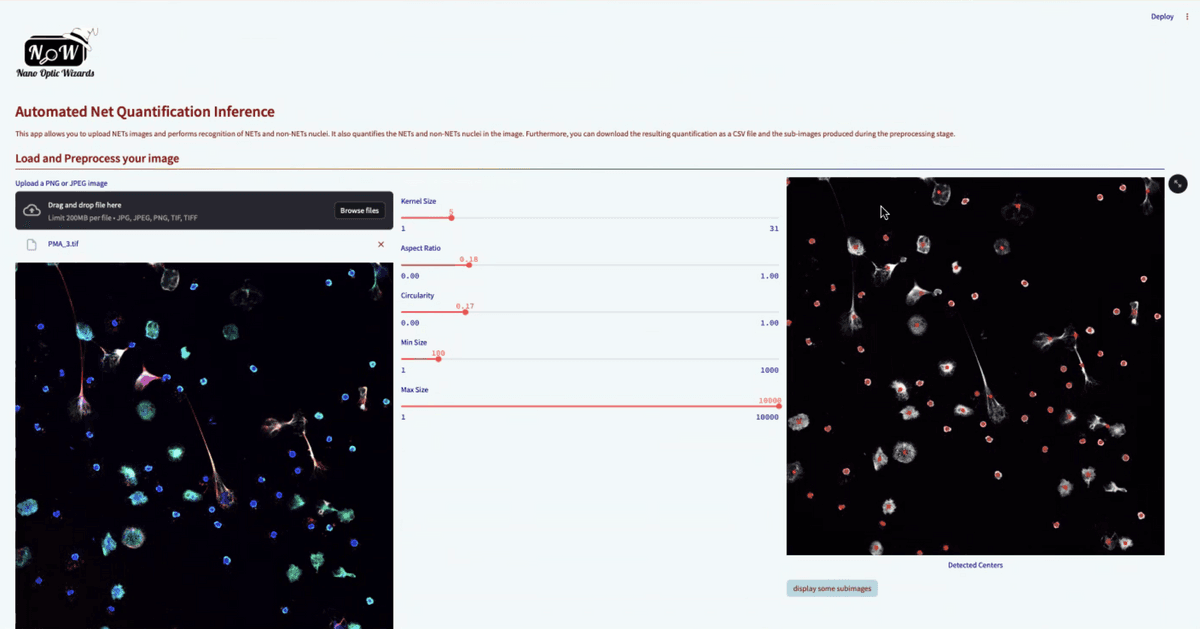Set the Min Size slider value
Image resolution: width=1200 pixels, height=629 pixels.
440,357
